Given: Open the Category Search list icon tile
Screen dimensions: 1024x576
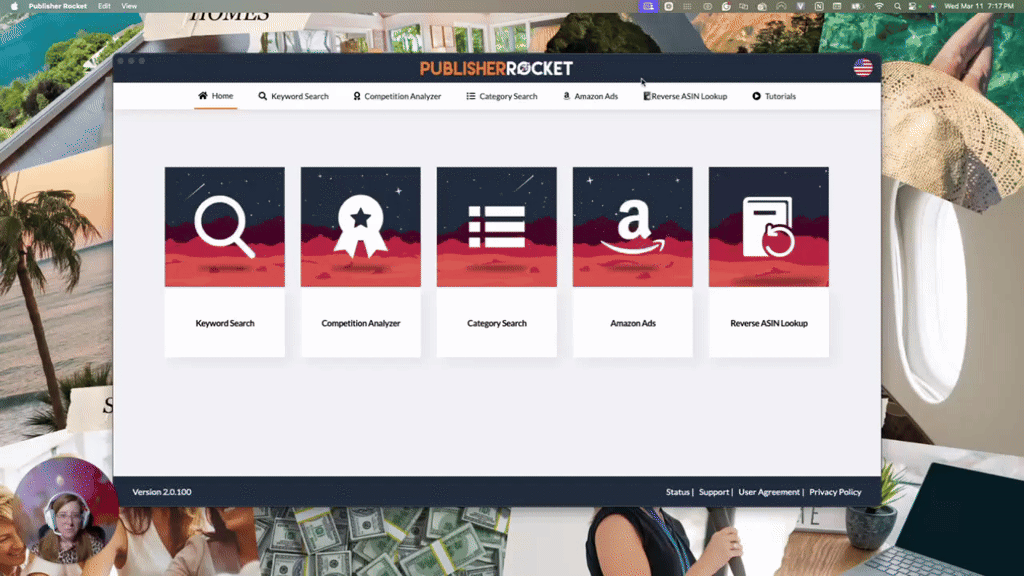Looking at the screenshot, I should pyautogui.click(x=497, y=227).
